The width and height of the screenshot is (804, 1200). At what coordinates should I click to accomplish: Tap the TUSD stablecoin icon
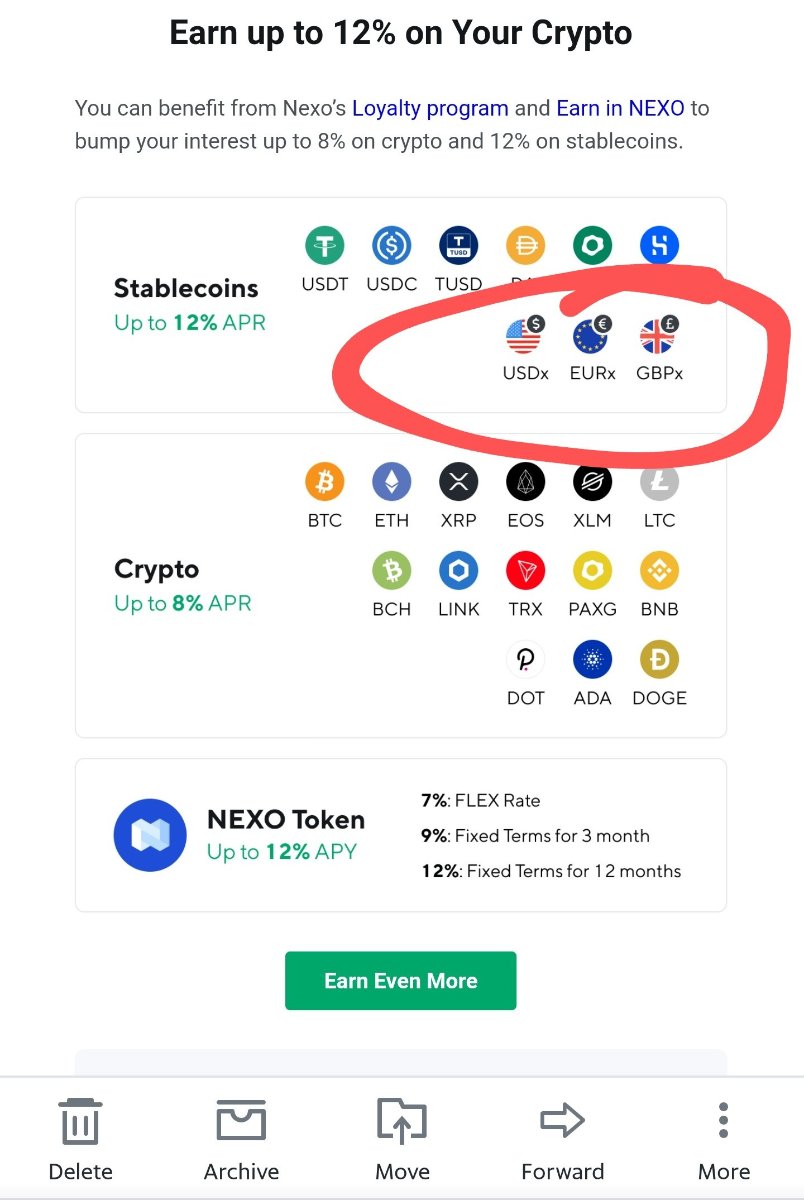458,245
